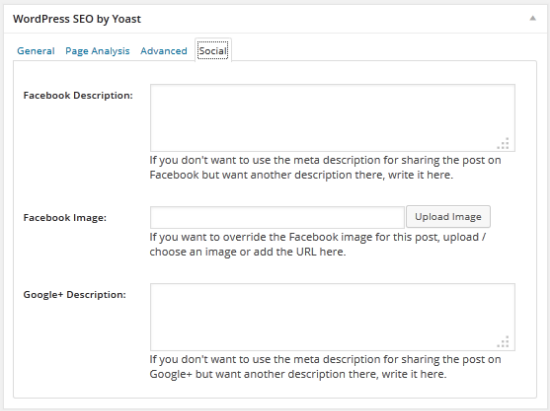
Task: Open the Page Analysis tab
Action: 98,51
